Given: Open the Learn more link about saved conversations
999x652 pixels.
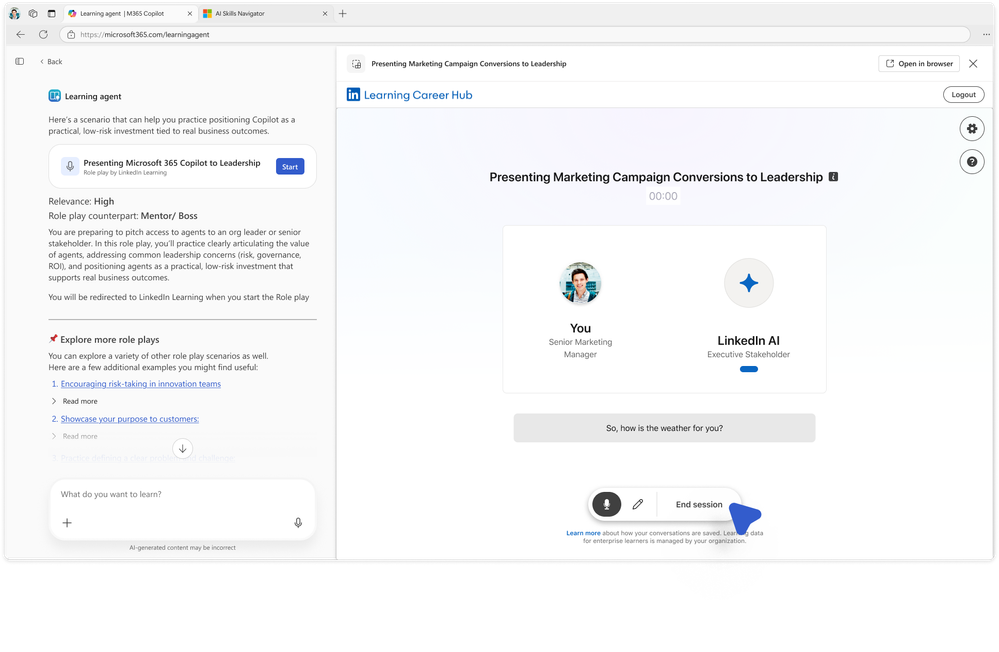Looking at the screenshot, I should pyautogui.click(x=584, y=533).
